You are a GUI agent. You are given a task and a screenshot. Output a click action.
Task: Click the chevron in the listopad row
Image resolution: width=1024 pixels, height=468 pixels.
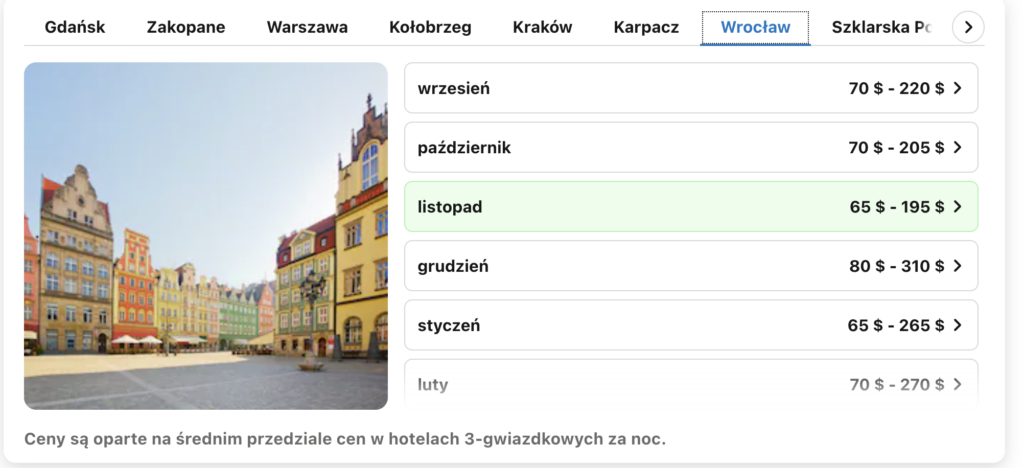(x=957, y=207)
